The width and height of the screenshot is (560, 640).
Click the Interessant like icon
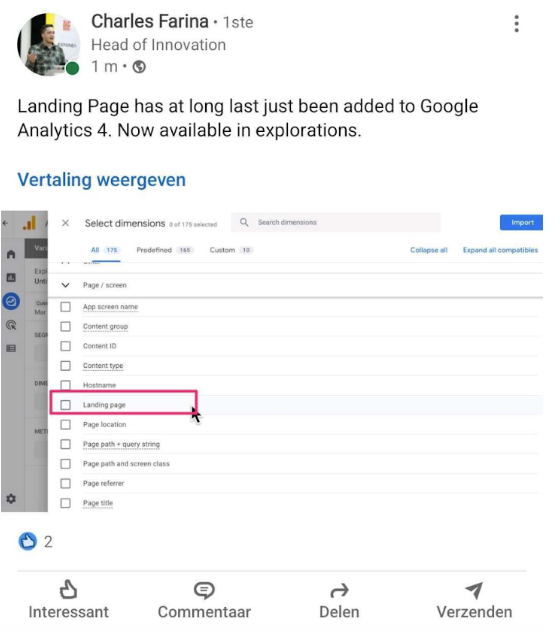point(68,589)
